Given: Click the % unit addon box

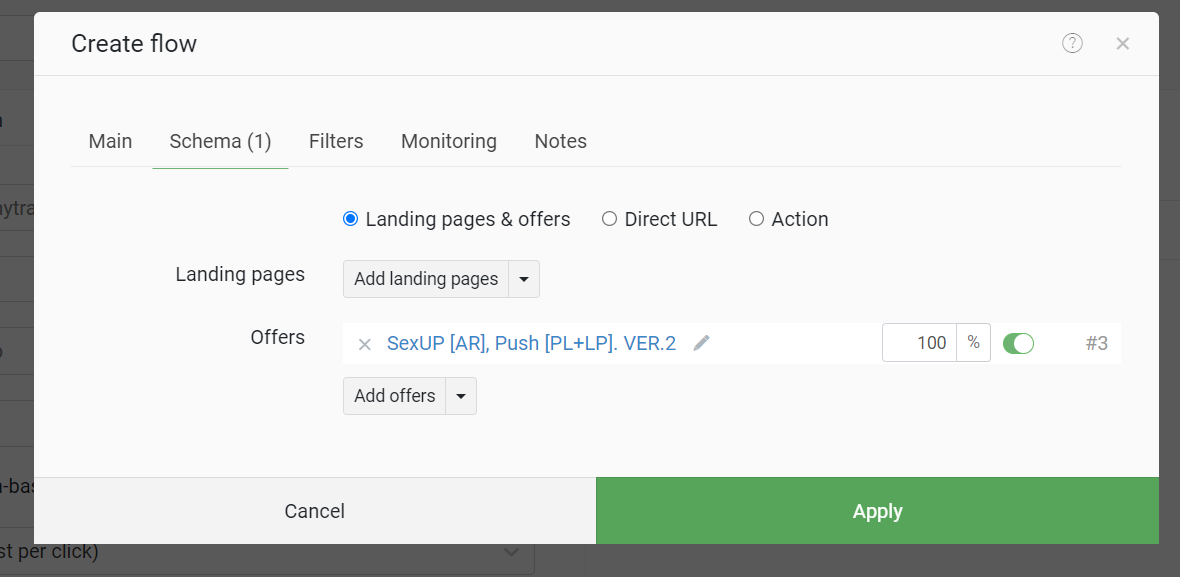Looking at the screenshot, I should coord(974,343).
